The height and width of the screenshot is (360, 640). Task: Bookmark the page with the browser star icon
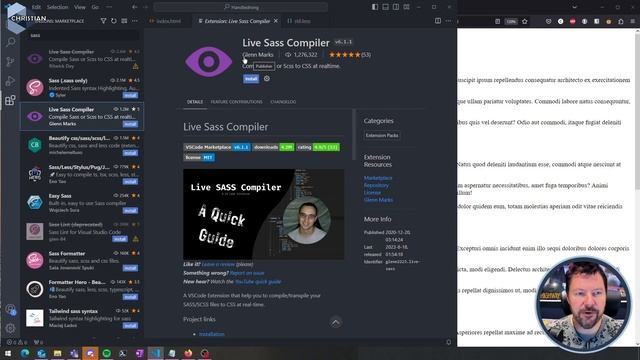525,21
